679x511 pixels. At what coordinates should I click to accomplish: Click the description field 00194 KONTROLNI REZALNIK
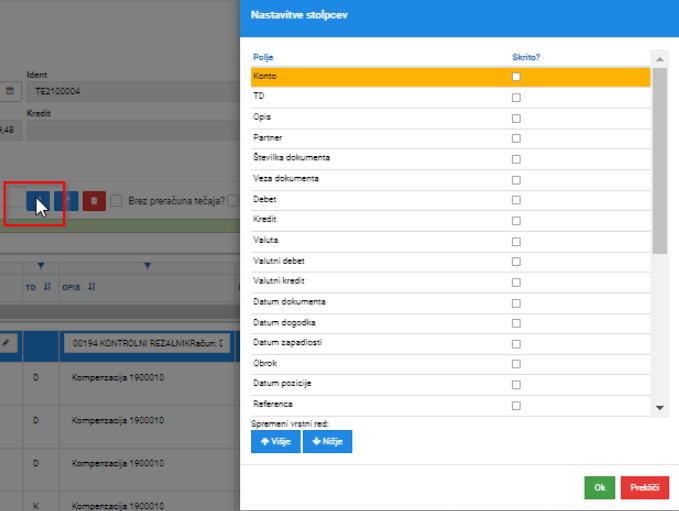coord(147,343)
